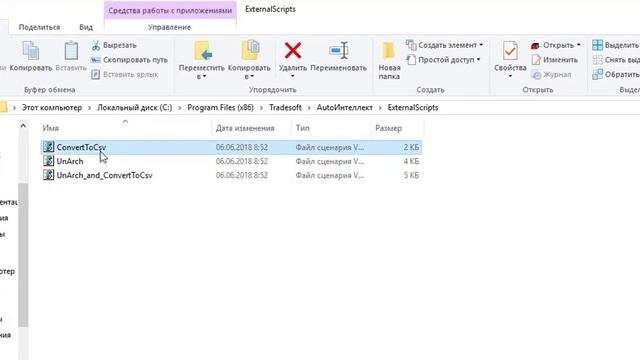
Task: Switch to the View (Вид) tab
Action: (x=86, y=27)
